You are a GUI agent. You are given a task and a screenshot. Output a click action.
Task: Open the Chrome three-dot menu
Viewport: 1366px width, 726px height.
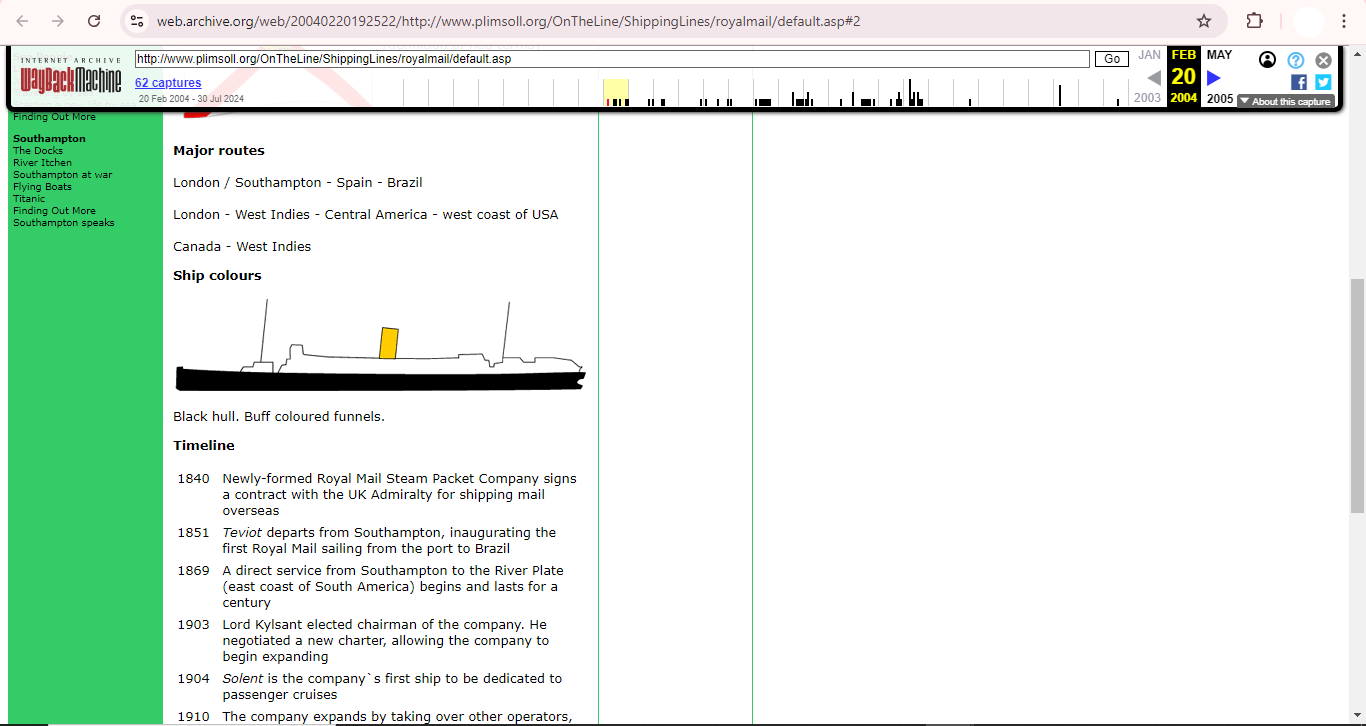1344,21
